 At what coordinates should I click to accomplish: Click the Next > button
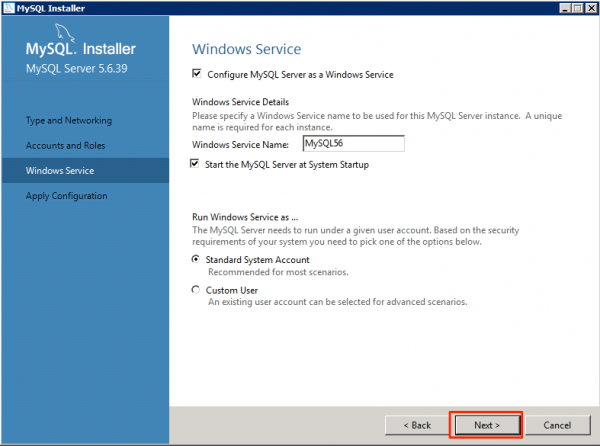click(487, 425)
